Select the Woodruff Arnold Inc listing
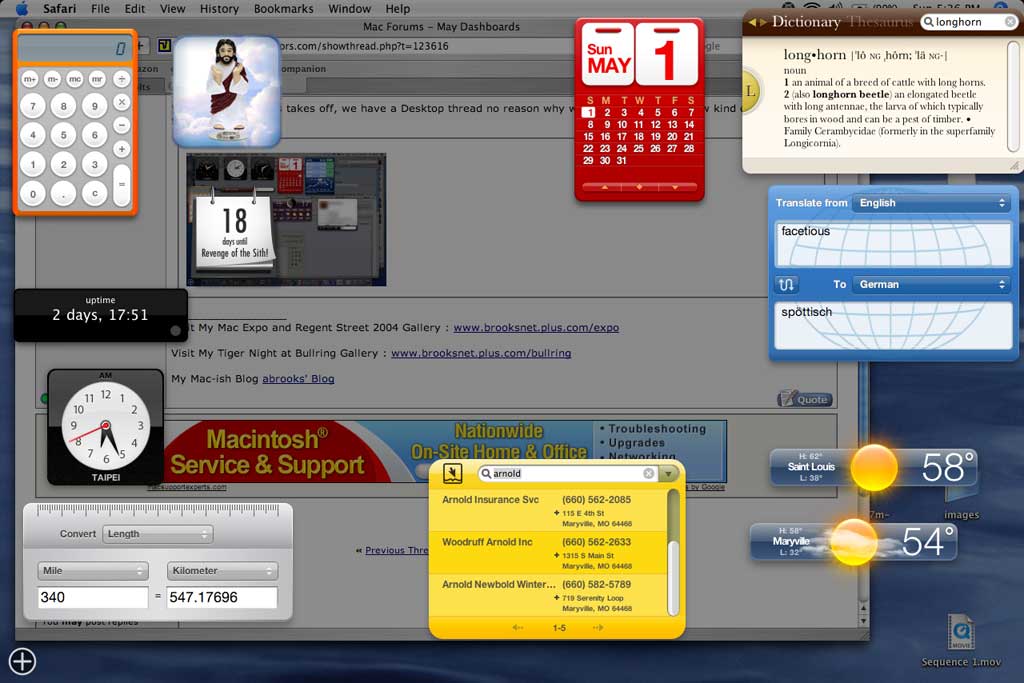 click(x=549, y=553)
